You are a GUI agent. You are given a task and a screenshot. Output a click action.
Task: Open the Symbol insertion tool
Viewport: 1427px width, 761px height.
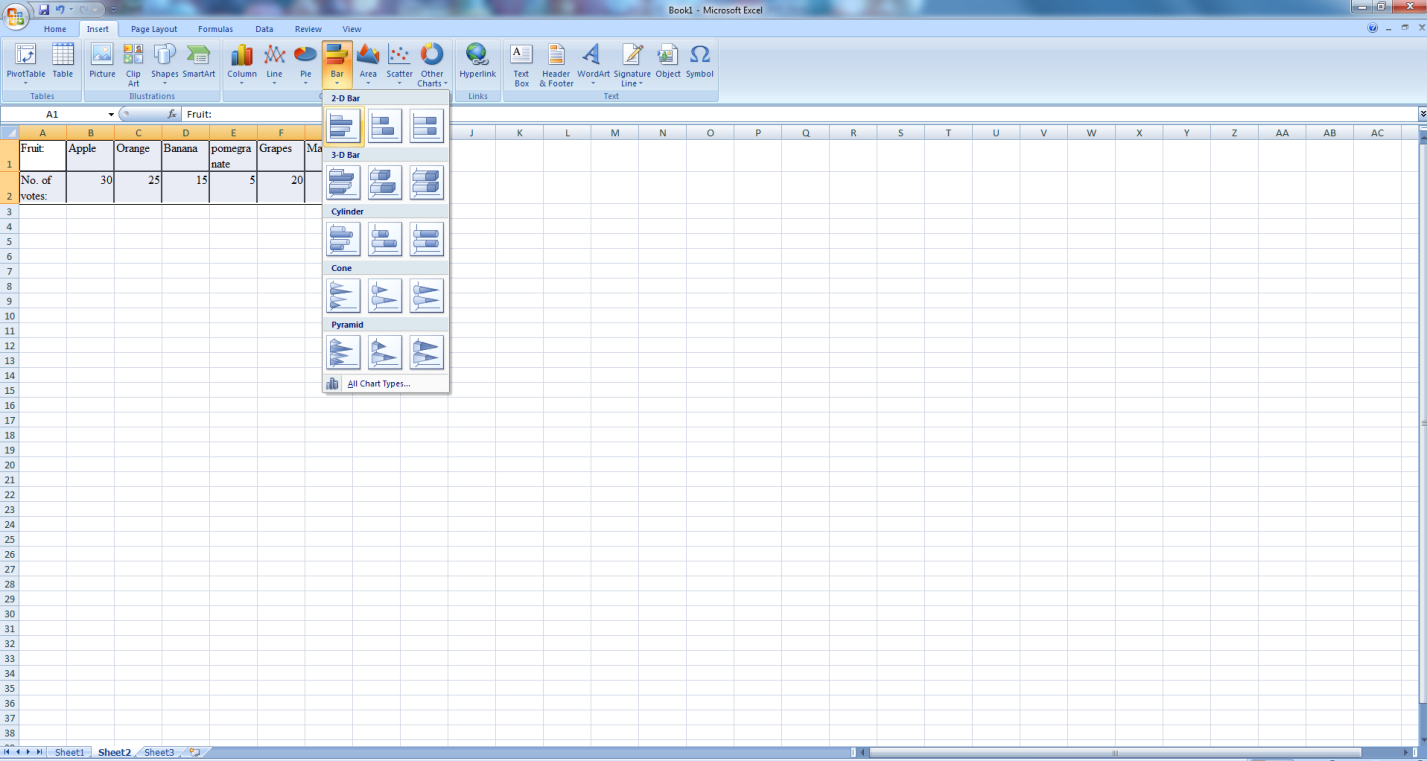(x=700, y=62)
